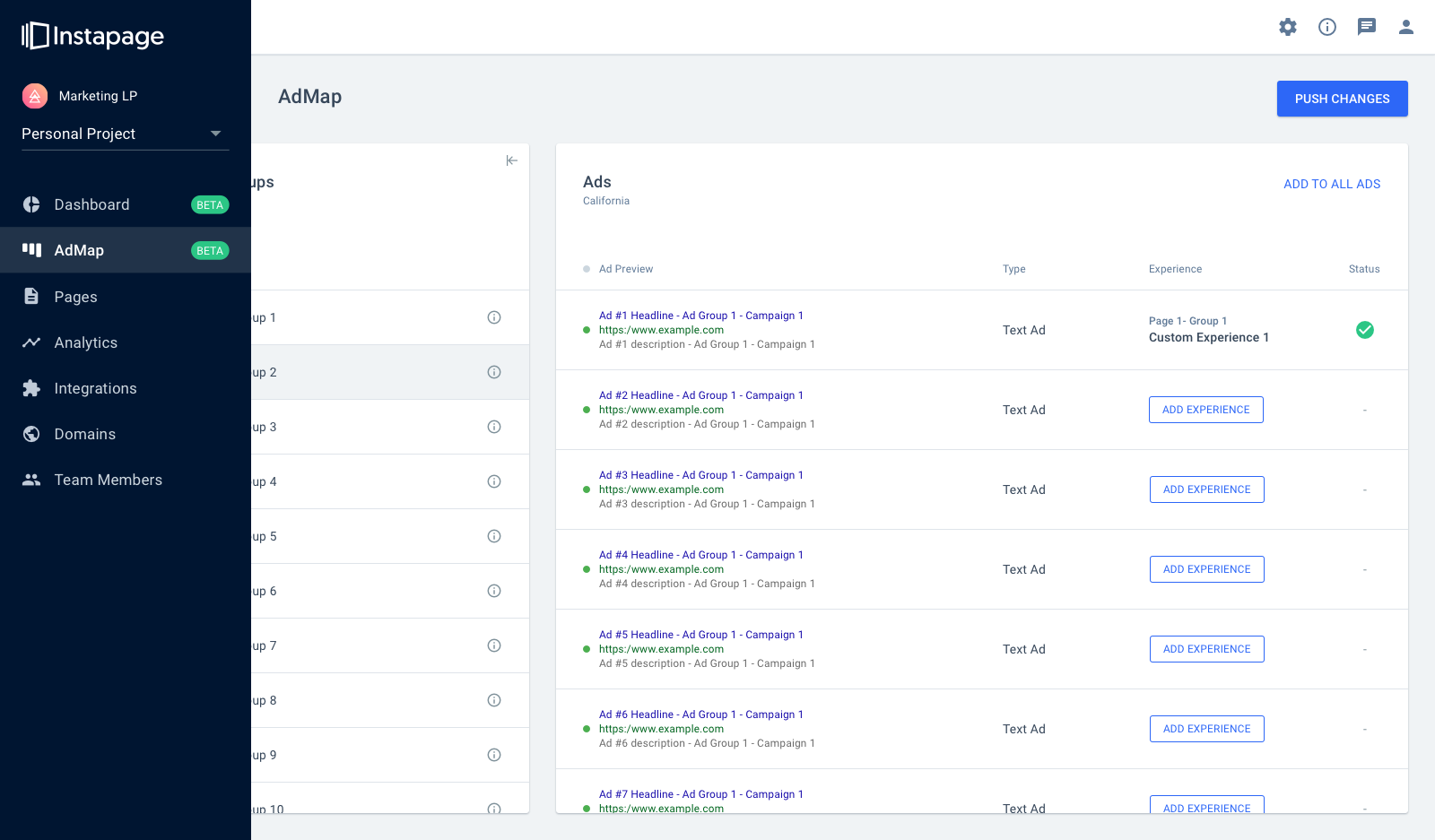This screenshot has width=1435, height=840.
Task: Open the Team Members section
Action: (108, 480)
